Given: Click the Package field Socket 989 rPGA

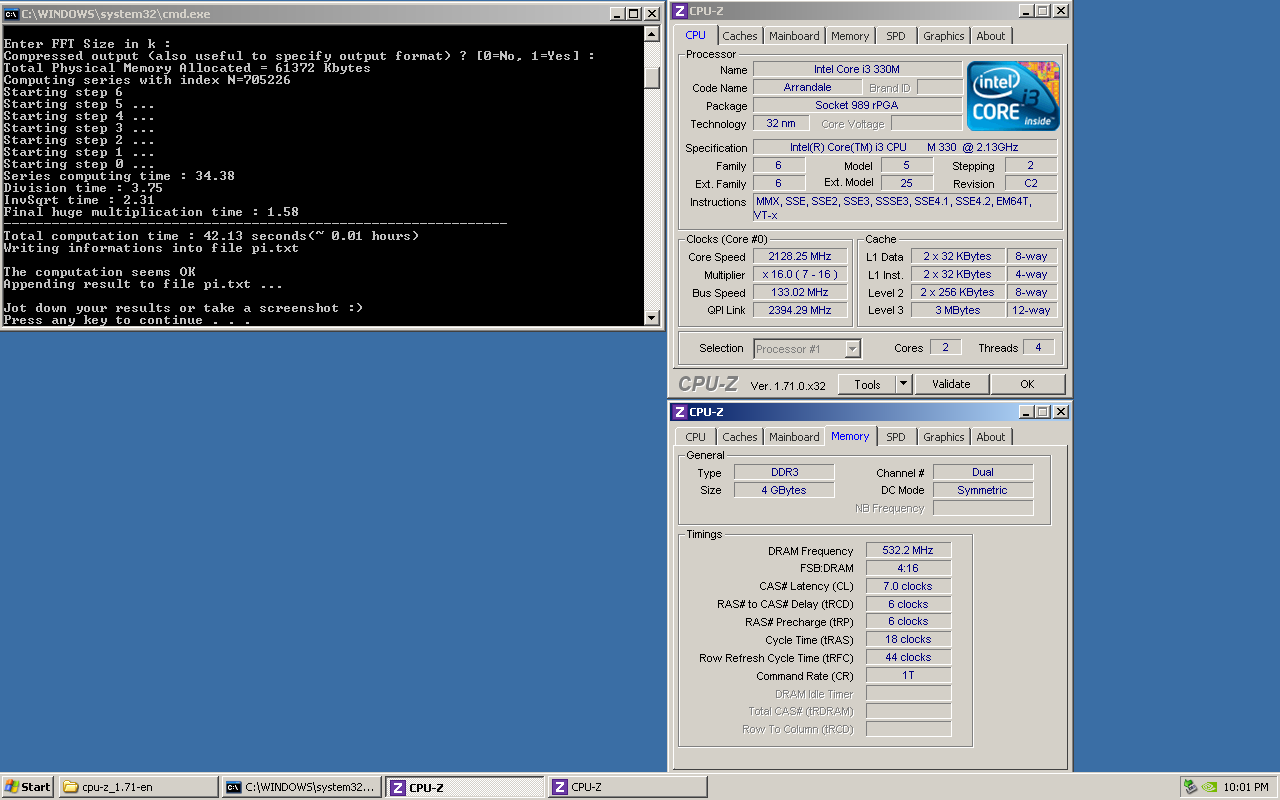Looking at the screenshot, I should tap(857, 106).
